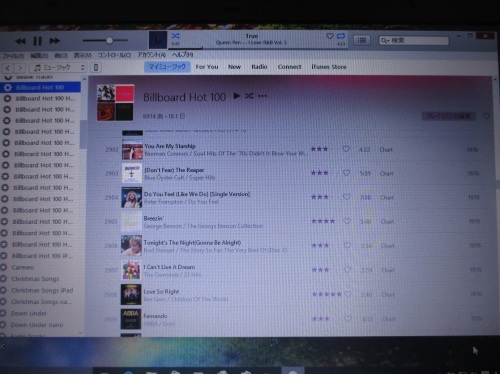500x374 pixels.
Task: Click the Fernando ABBA album thumbnail
Action: click(x=131, y=319)
